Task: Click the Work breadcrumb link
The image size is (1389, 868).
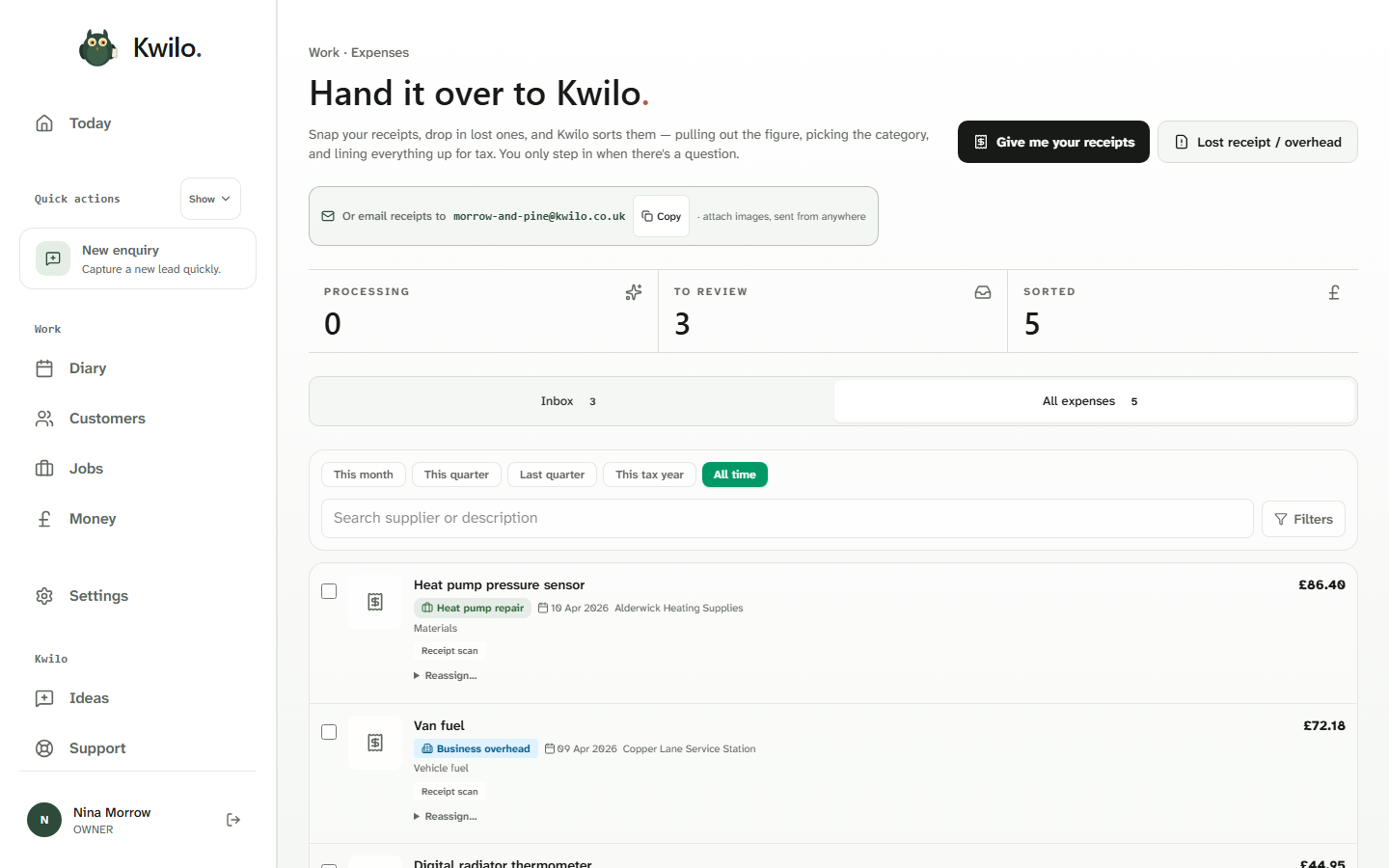Action: (x=324, y=52)
